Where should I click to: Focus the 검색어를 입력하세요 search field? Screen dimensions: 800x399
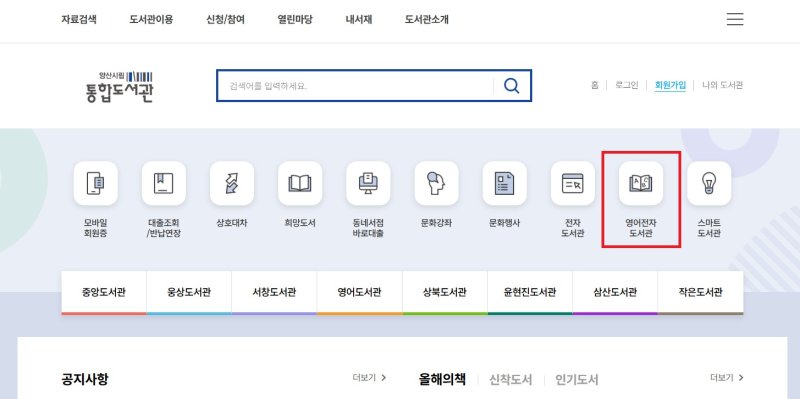click(x=355, y=86)
